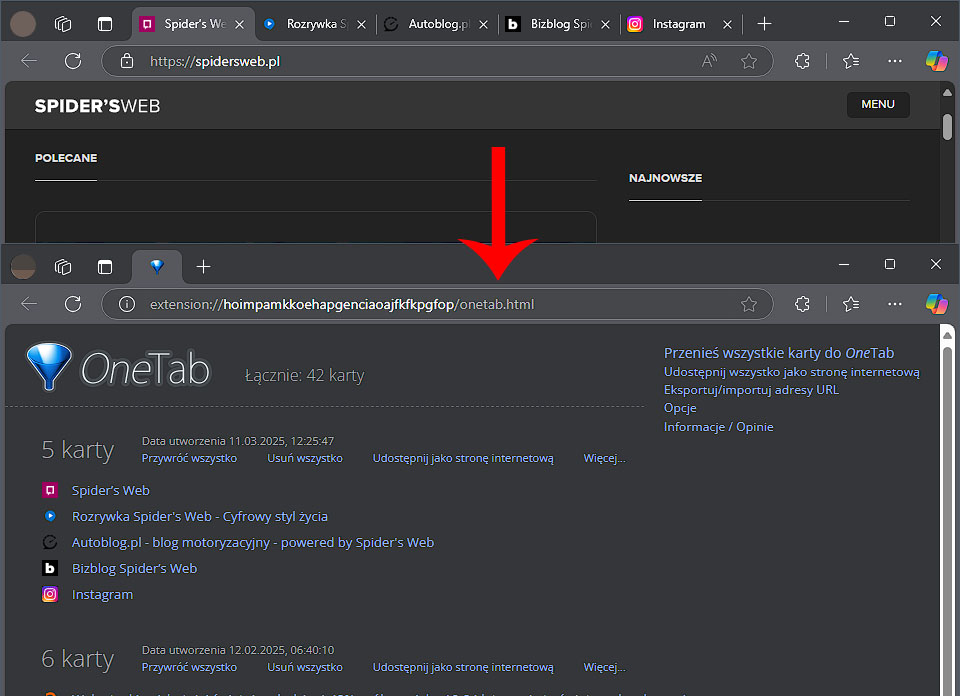View site info padlock for spidersweb.pl
960x696 pixels.
(x=127, y=61)
